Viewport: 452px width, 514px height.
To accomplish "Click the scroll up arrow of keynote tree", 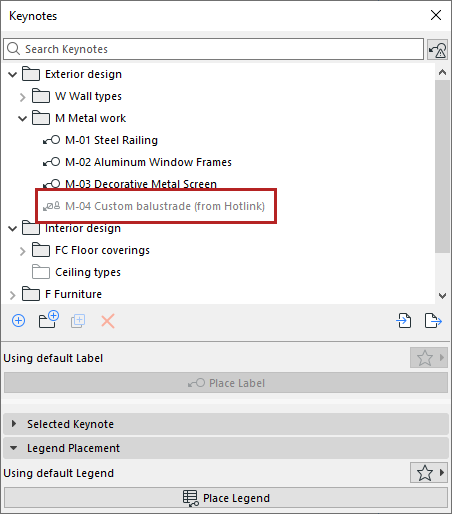I will [x=442, y=72].
